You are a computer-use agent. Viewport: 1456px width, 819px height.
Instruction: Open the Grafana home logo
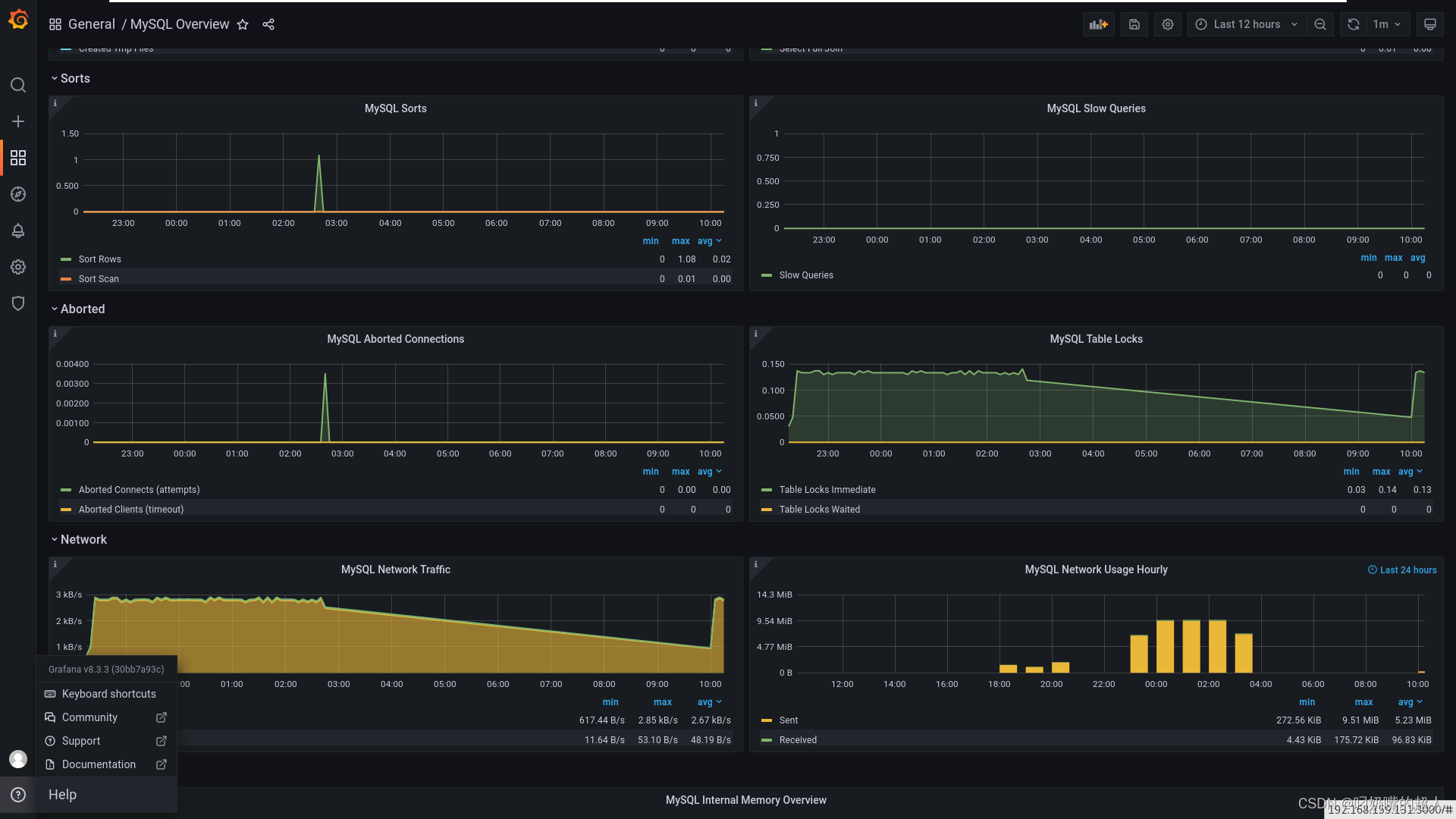[x=18, y=20]
